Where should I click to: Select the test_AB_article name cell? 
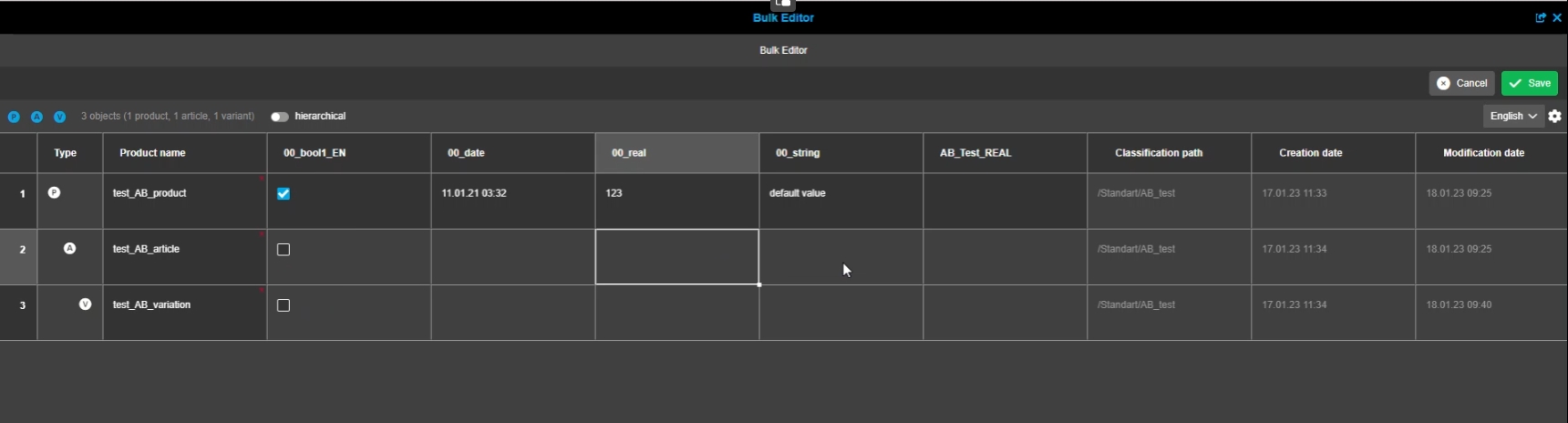coord(185,257)
